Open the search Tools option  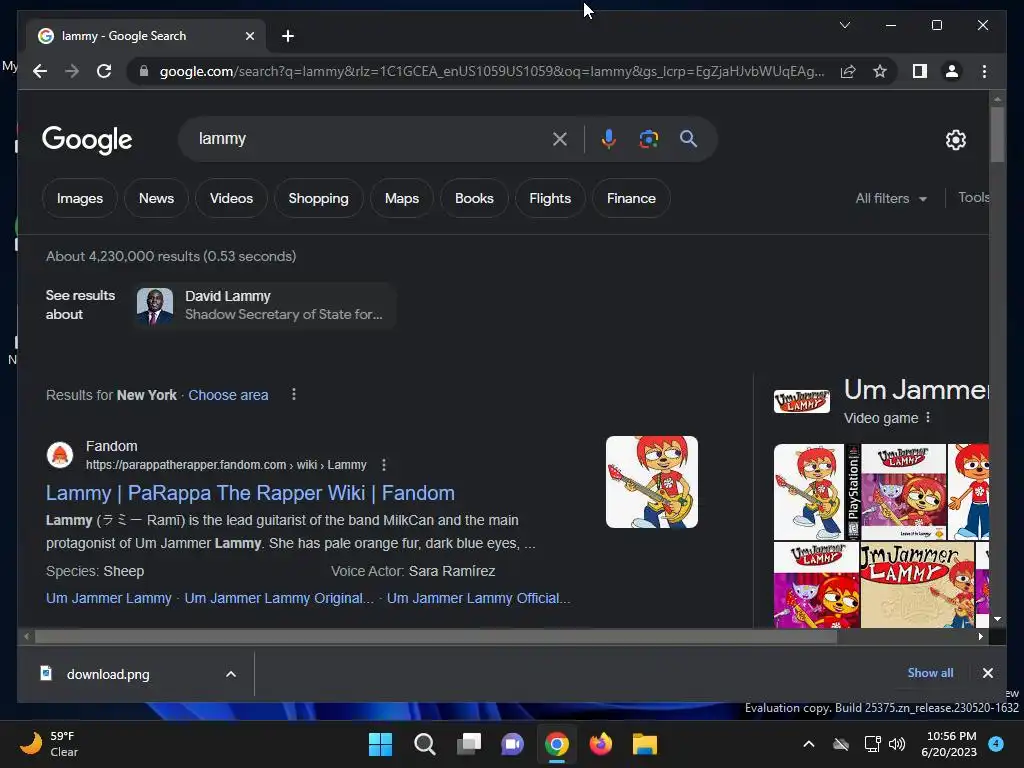point(973,197)
